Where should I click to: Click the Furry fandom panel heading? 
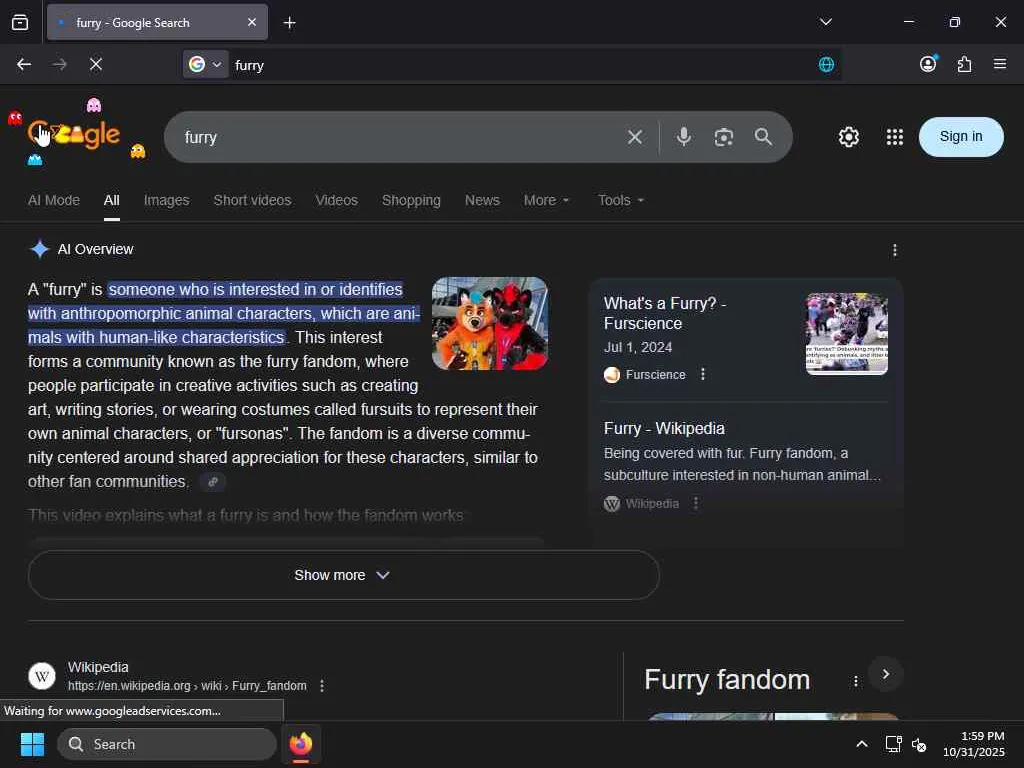[727, 680]
